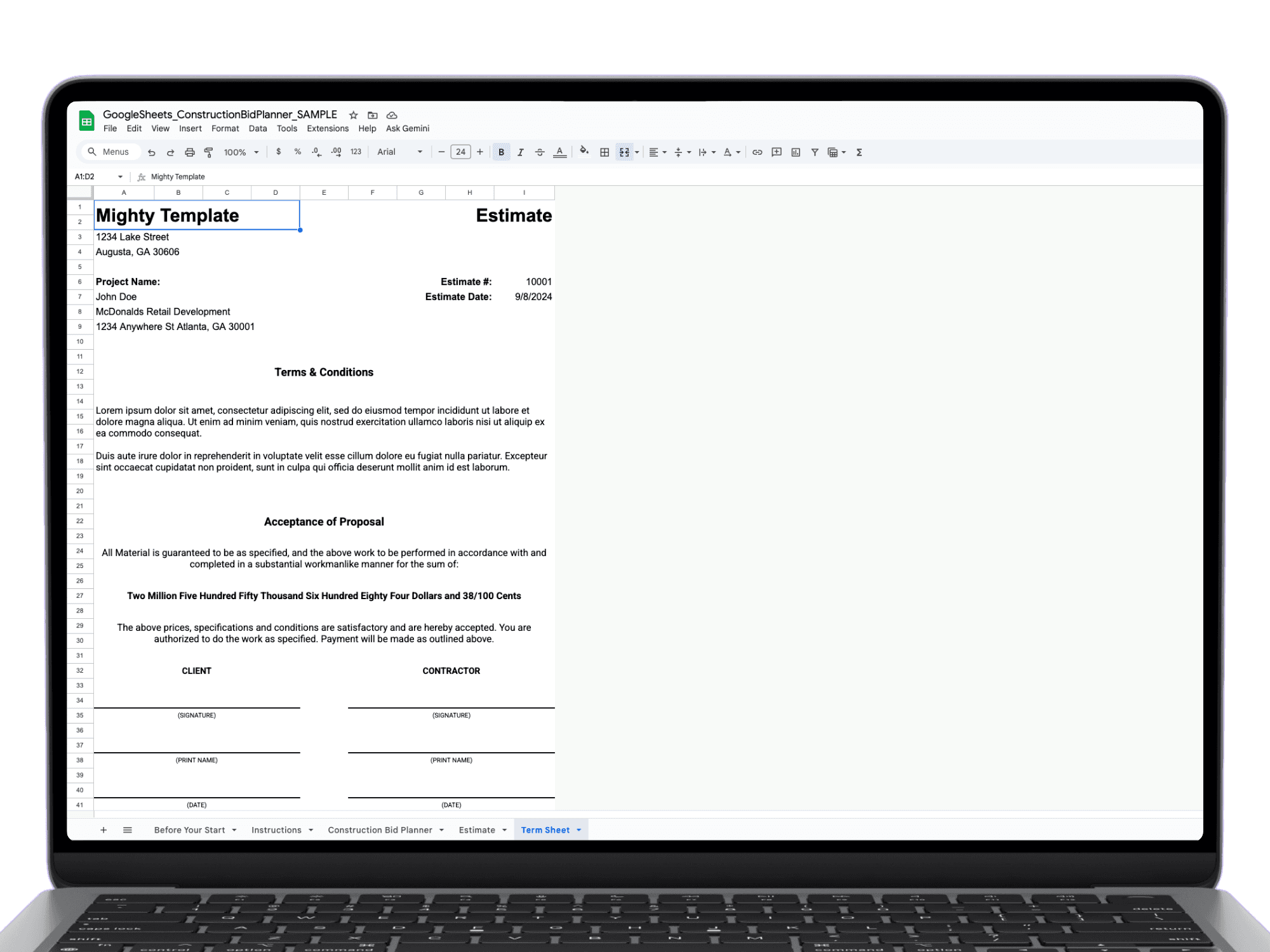The image size is (1270, 952).
Task: Open the Arial font dropdown
Action: tap(399, 152)
